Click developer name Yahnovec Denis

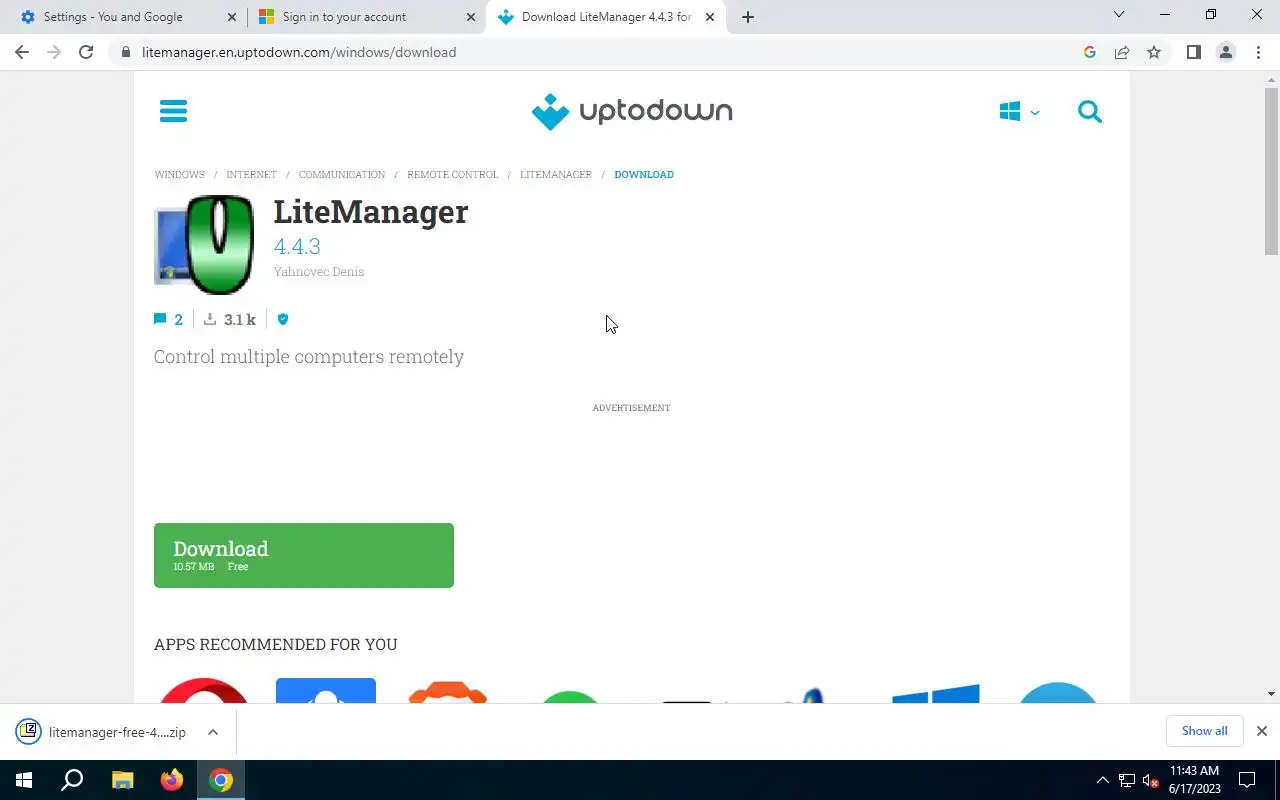[319, 272]
